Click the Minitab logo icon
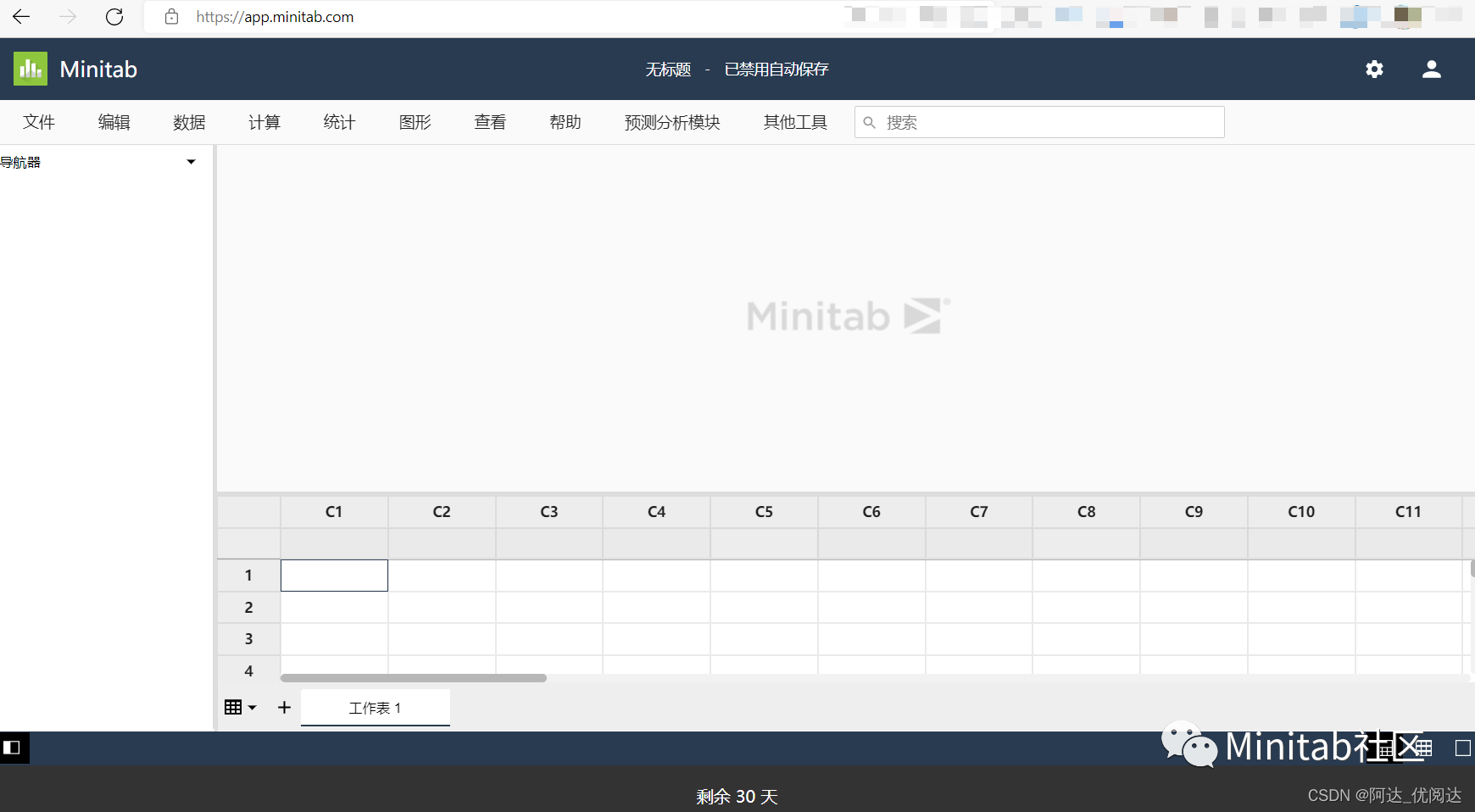Viewport: 1475px width, 812px height. (x=30, y=69)
